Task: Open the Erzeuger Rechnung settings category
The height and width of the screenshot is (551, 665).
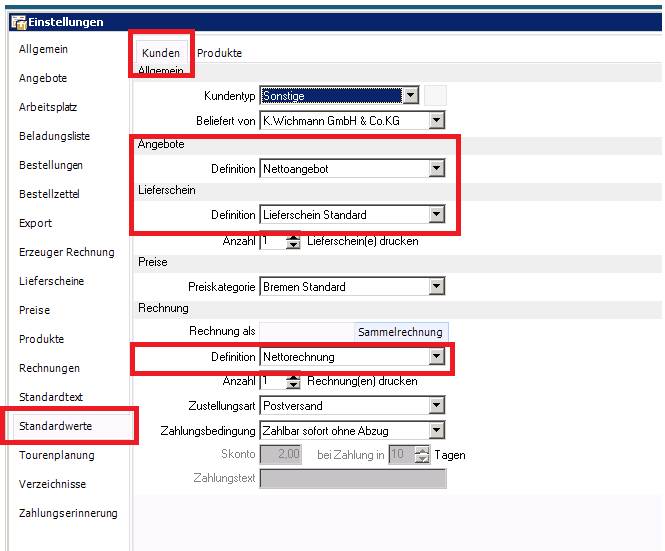Action: (x=67, y=252)
